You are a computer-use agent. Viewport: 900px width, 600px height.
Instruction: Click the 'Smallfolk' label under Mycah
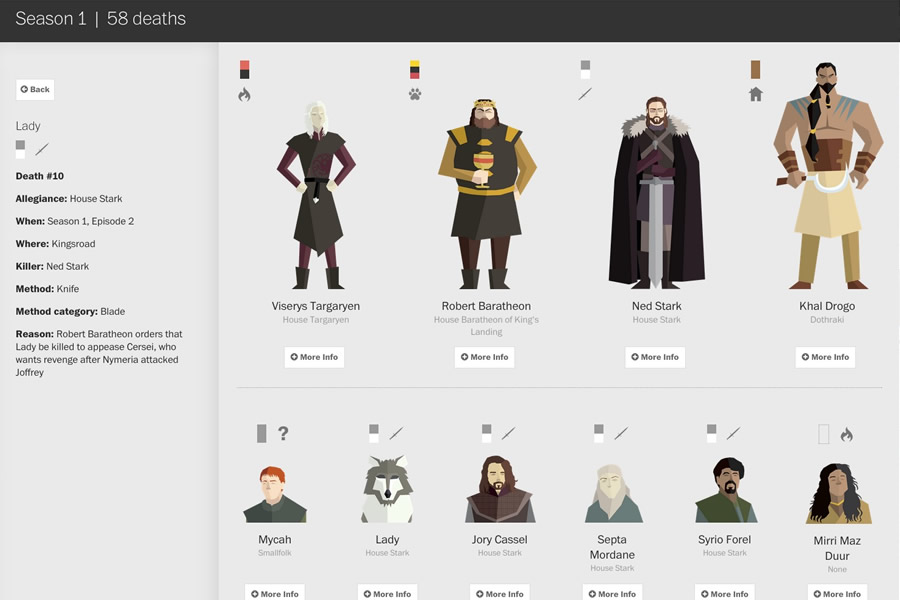click(275, 553)
